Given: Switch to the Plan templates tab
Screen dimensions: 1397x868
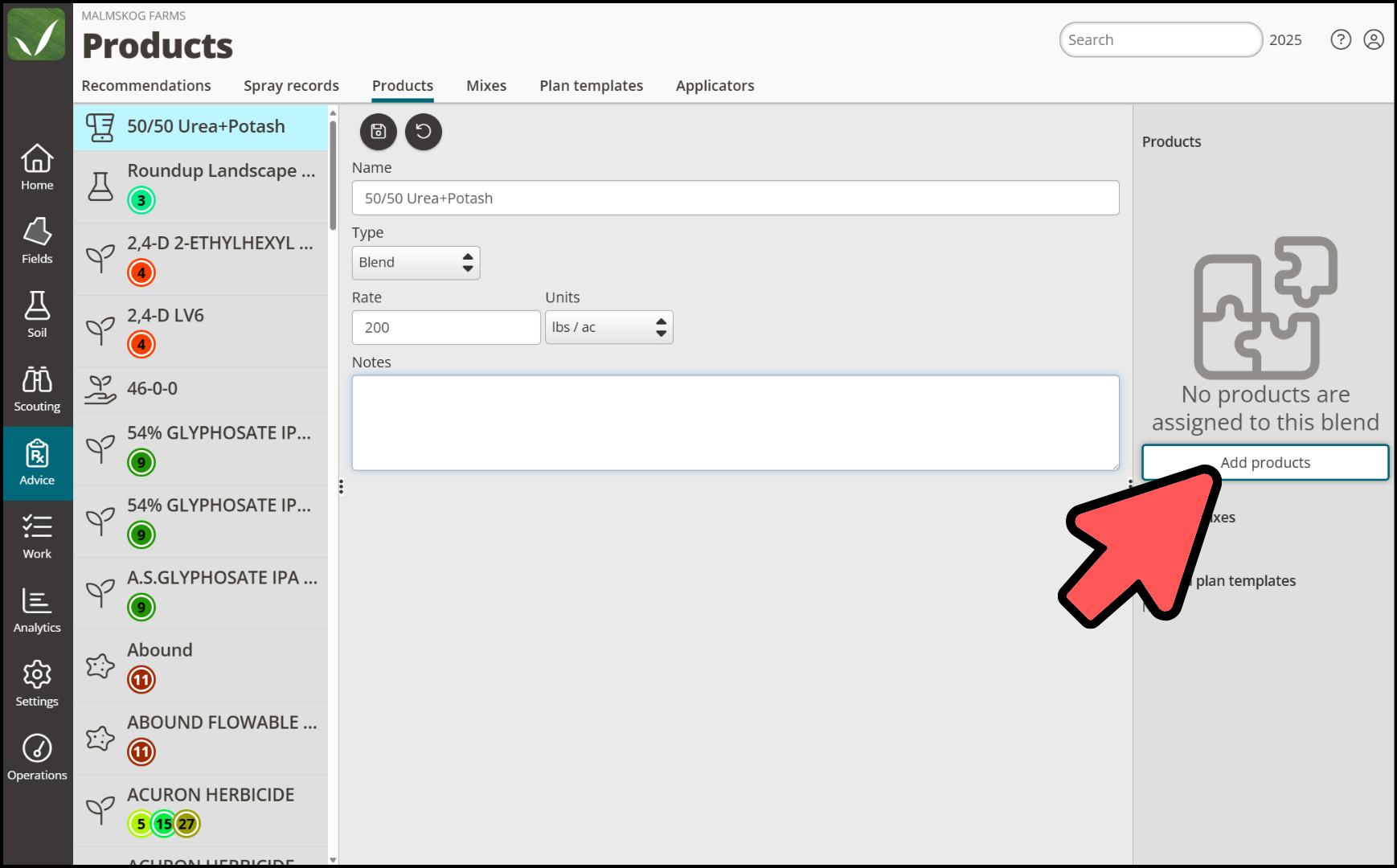Looking at the screenshot, I should click(591, 86).
